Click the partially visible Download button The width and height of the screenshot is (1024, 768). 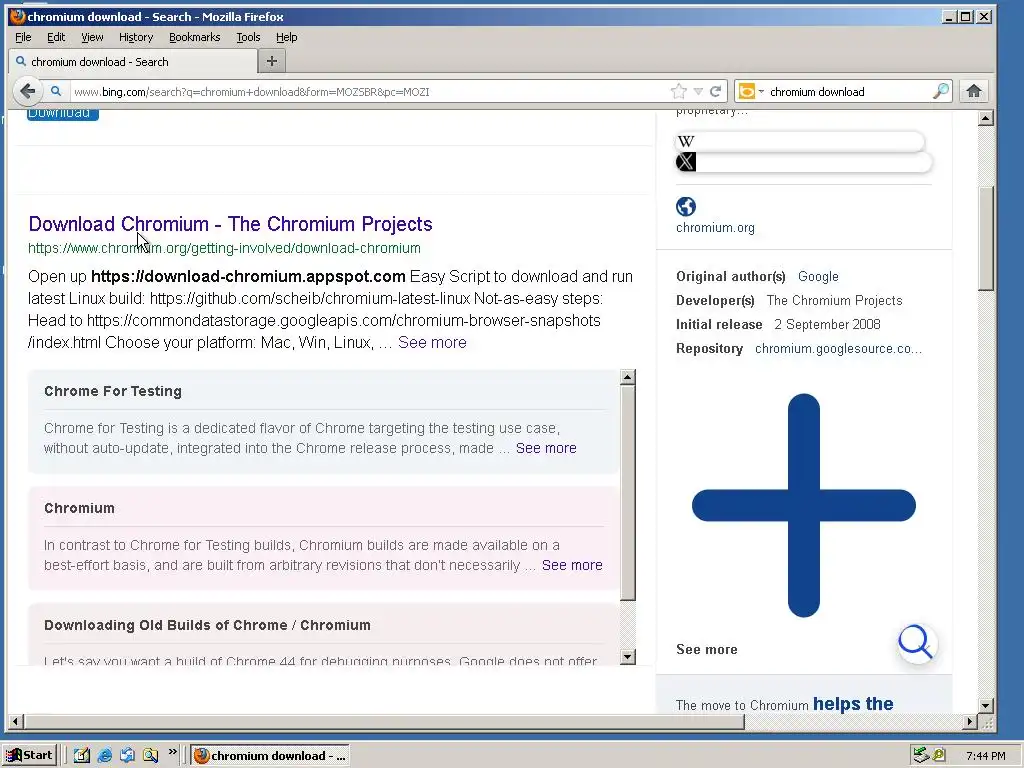(x=63, y=115)
